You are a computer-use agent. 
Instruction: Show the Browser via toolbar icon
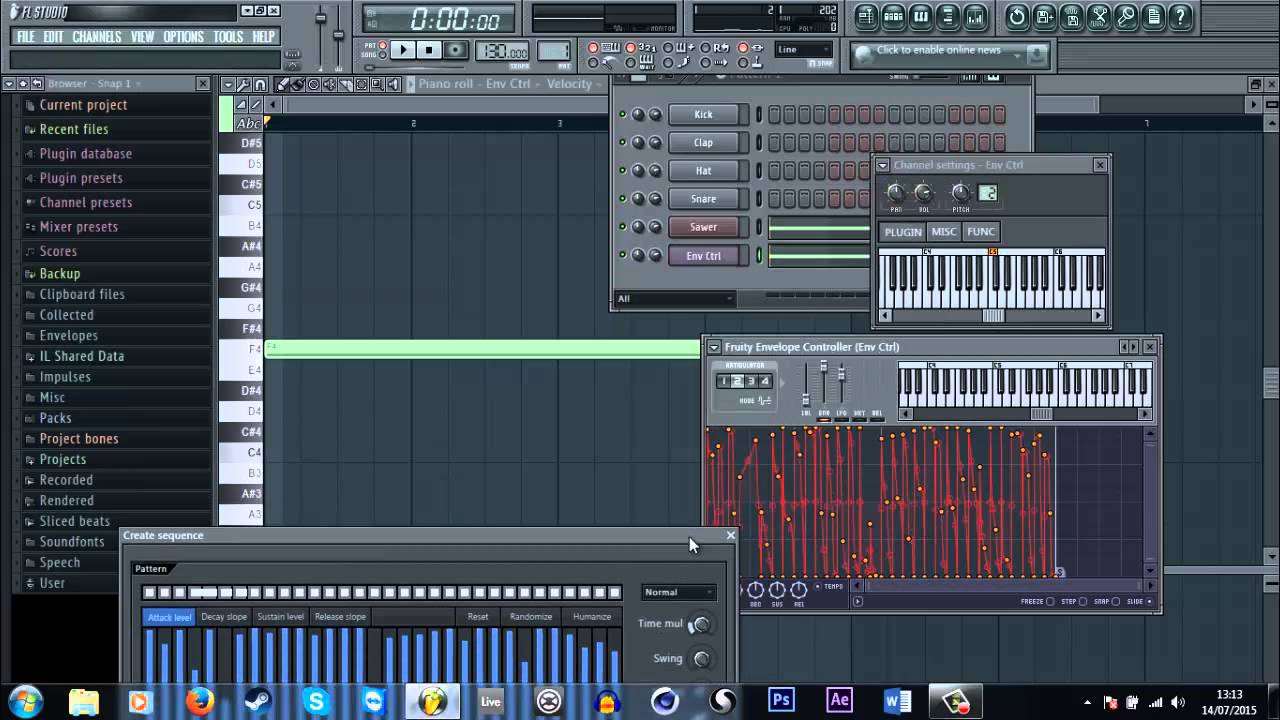pos(947,17)
